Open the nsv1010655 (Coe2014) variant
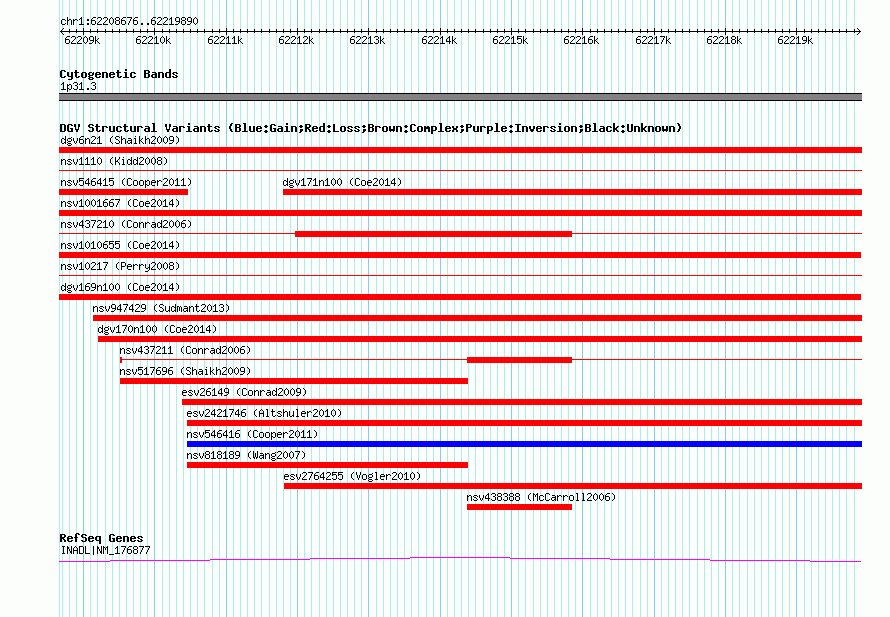This screenshot has width=890, height=617. pos(120,245)
